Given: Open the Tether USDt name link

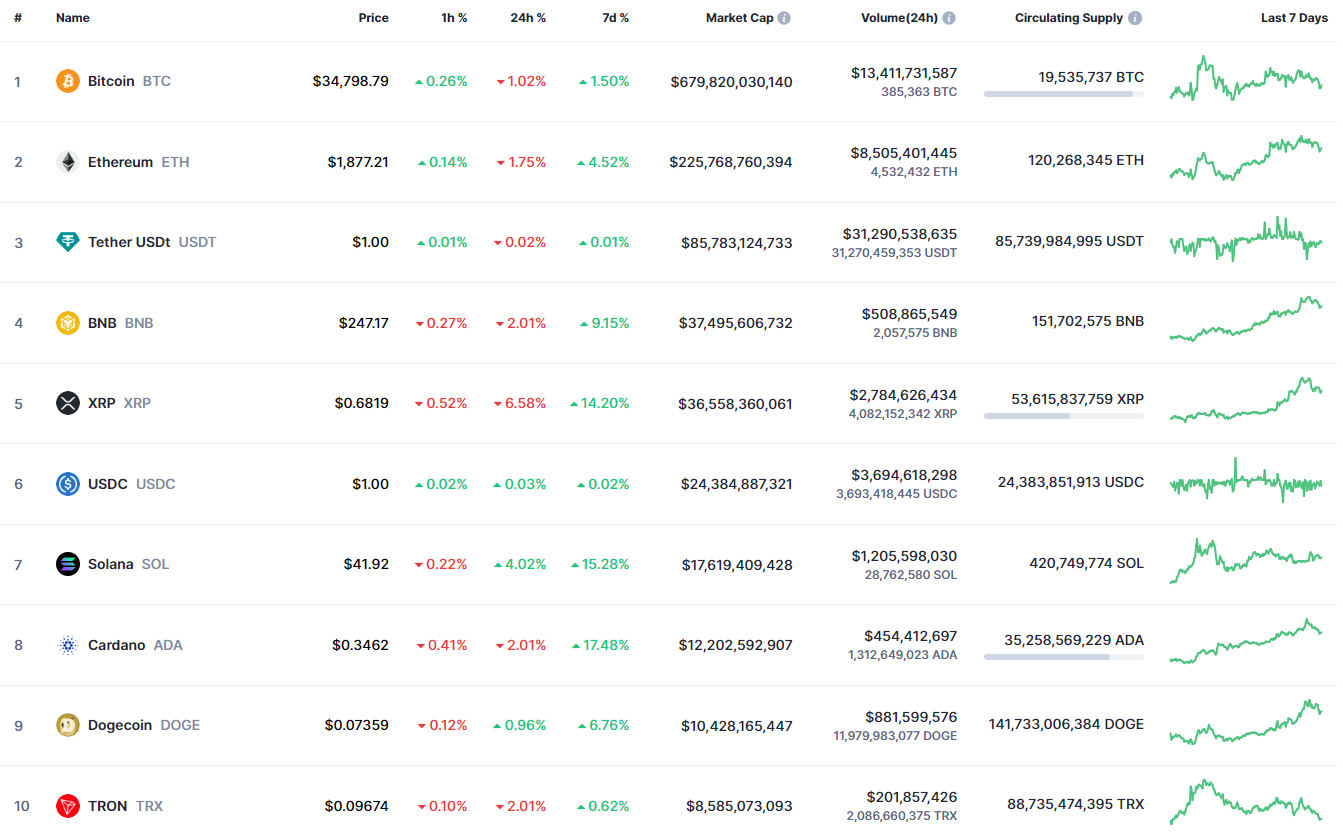Looking at the screenshot, I should click(129, 242).
